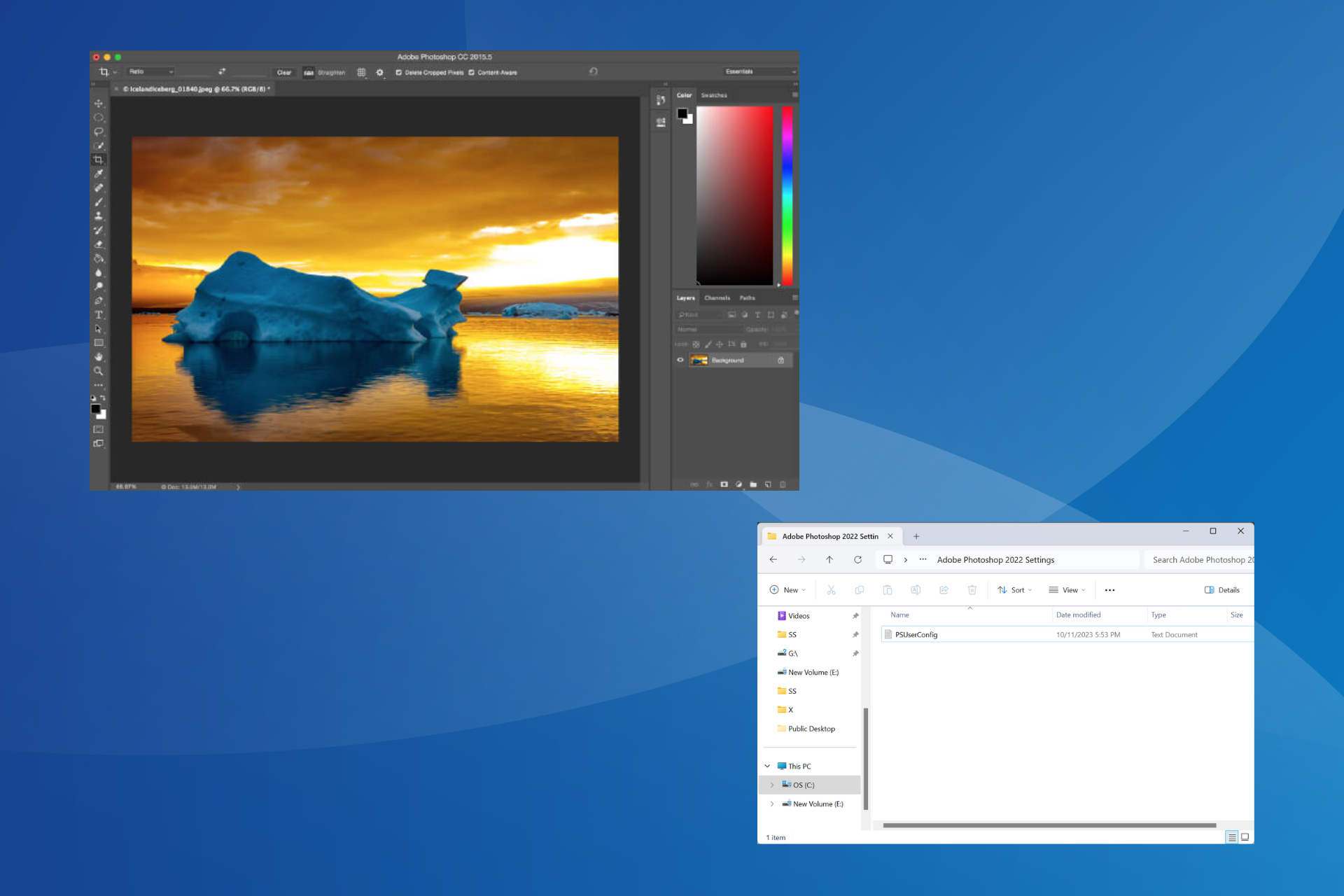Open the Essentials workspace dropdown
Screen dimensions: 1344x896
point(761,71)
